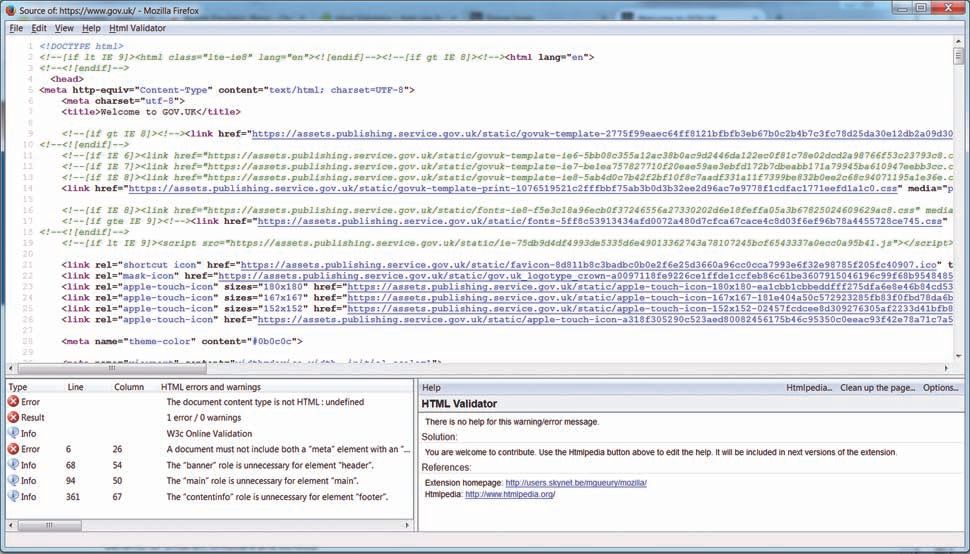Image resolution: width=970 pixels, height=554 pixels.
Task: Click the Htmlpedia... button
Action: (809, 388)
